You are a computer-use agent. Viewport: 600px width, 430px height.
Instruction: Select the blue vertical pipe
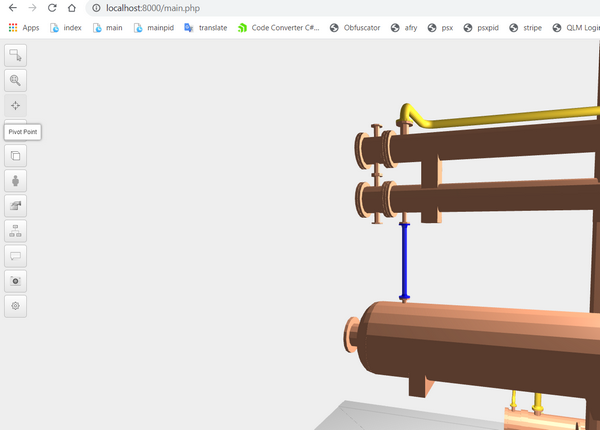point(405,258)
